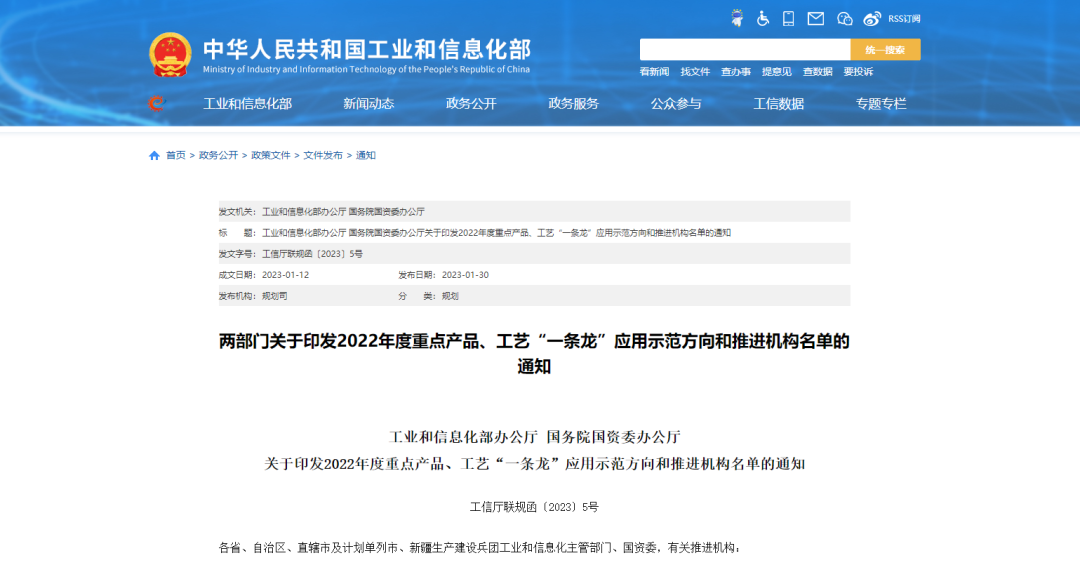Go to 政务公开 in the main navigation
The image size is (1080, 565).
(x=471, y=104)
